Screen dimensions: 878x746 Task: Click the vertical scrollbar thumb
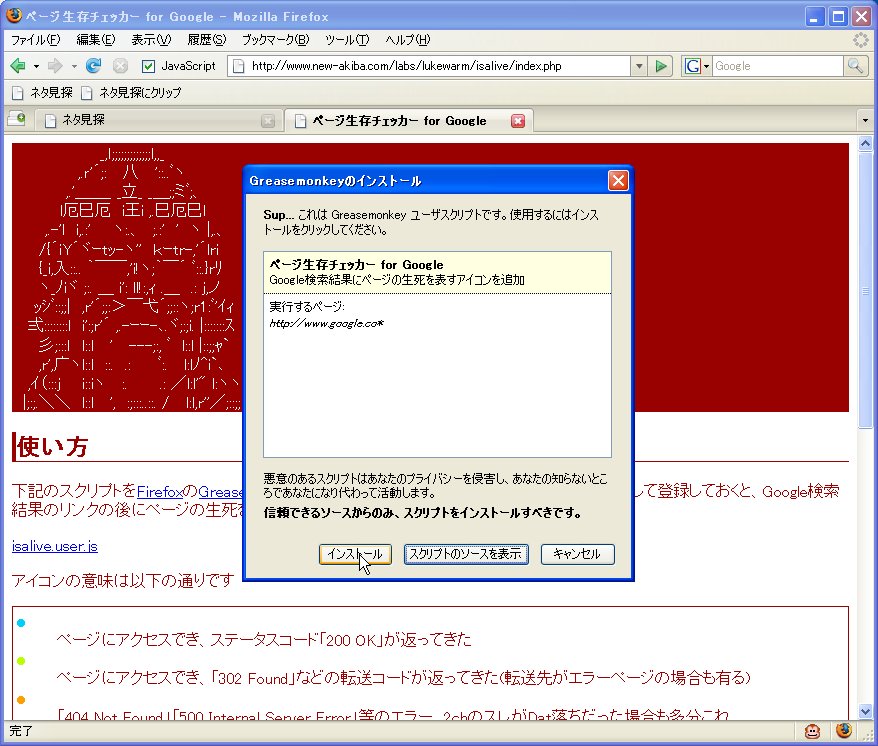tap(865, 290)
